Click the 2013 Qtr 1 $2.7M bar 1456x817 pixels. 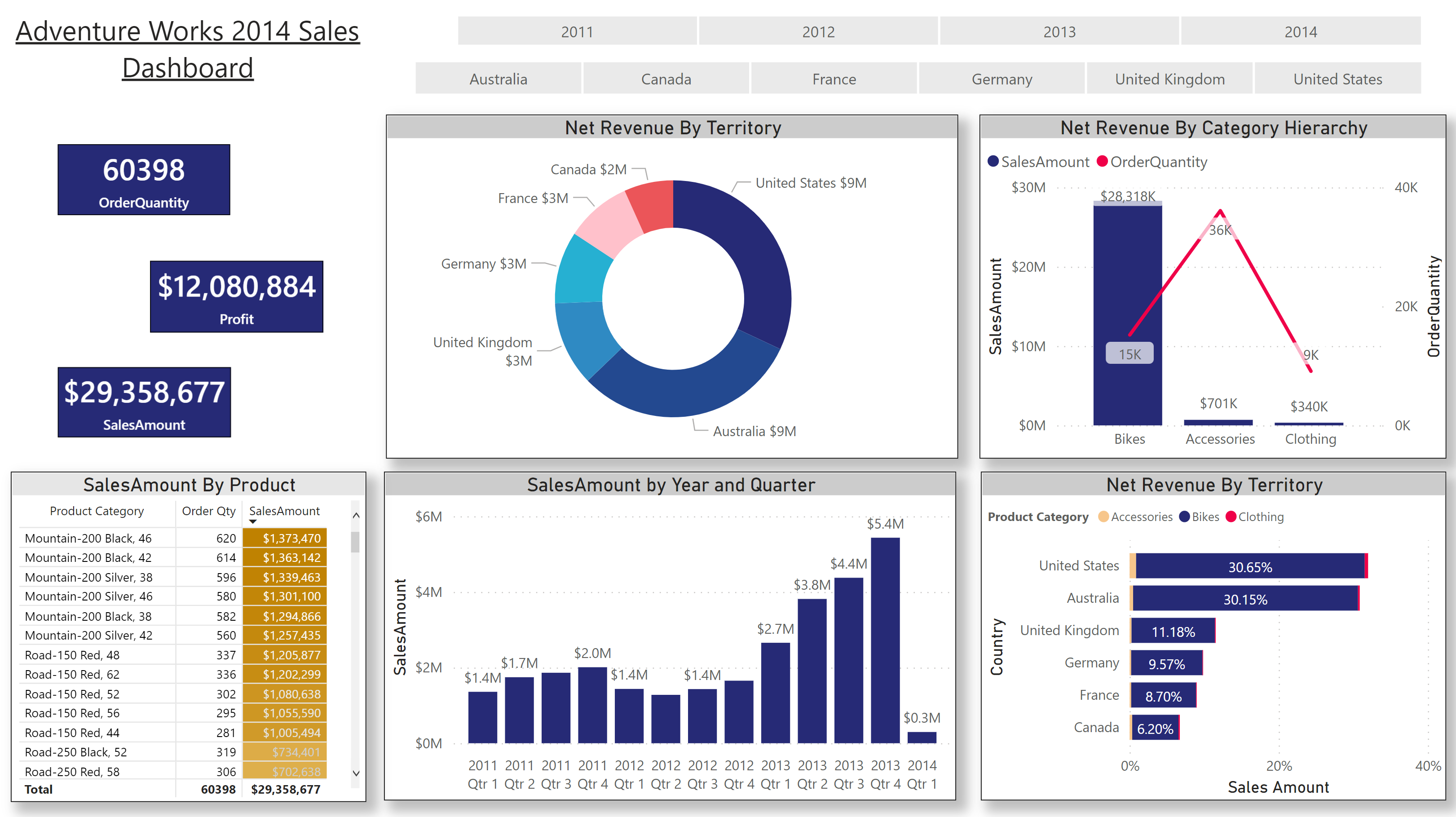776,693
